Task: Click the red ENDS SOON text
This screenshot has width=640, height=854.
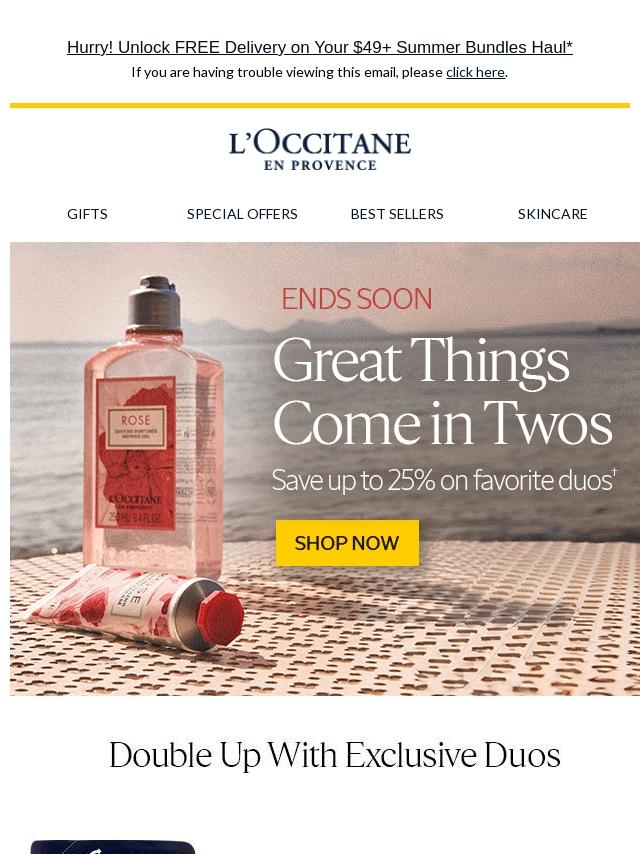Action: pos(357,299)
